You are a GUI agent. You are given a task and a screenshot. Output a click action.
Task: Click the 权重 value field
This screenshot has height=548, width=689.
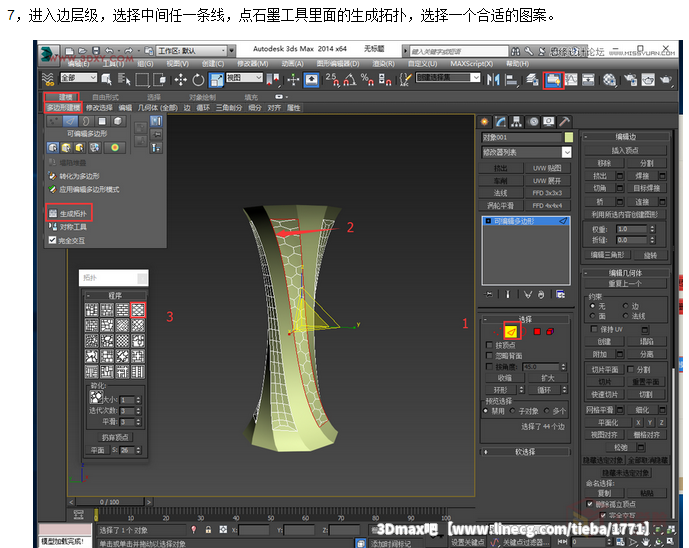[x=632, y=229]
